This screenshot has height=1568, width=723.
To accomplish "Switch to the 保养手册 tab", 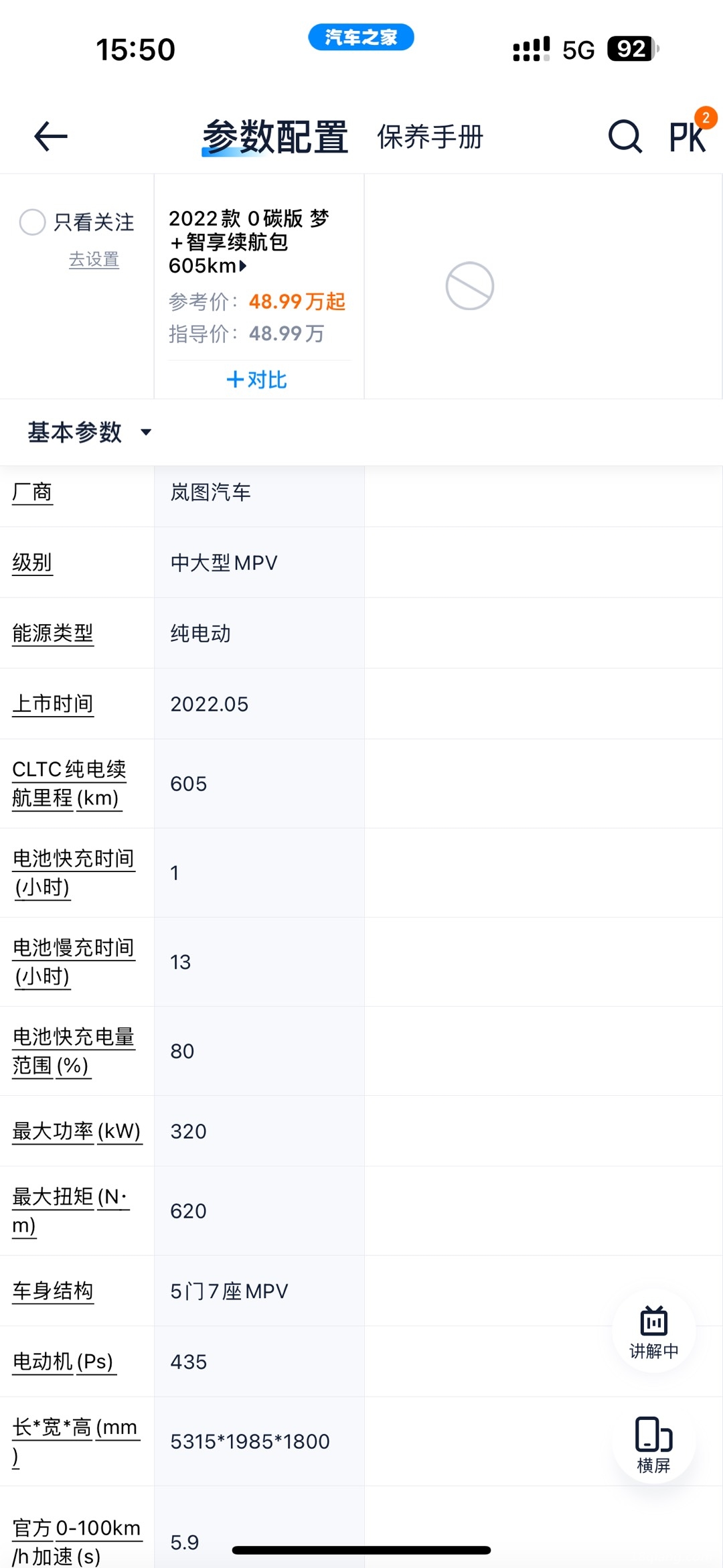I will (x=430, y=137).
